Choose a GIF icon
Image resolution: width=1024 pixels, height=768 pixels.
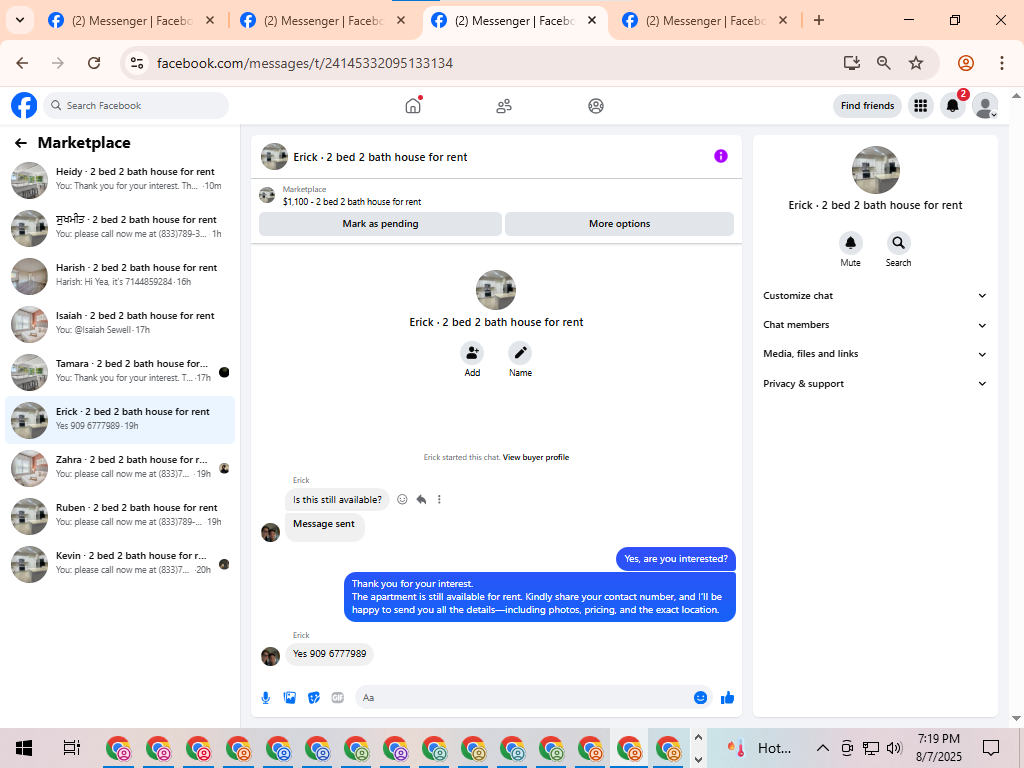(338, 698)
